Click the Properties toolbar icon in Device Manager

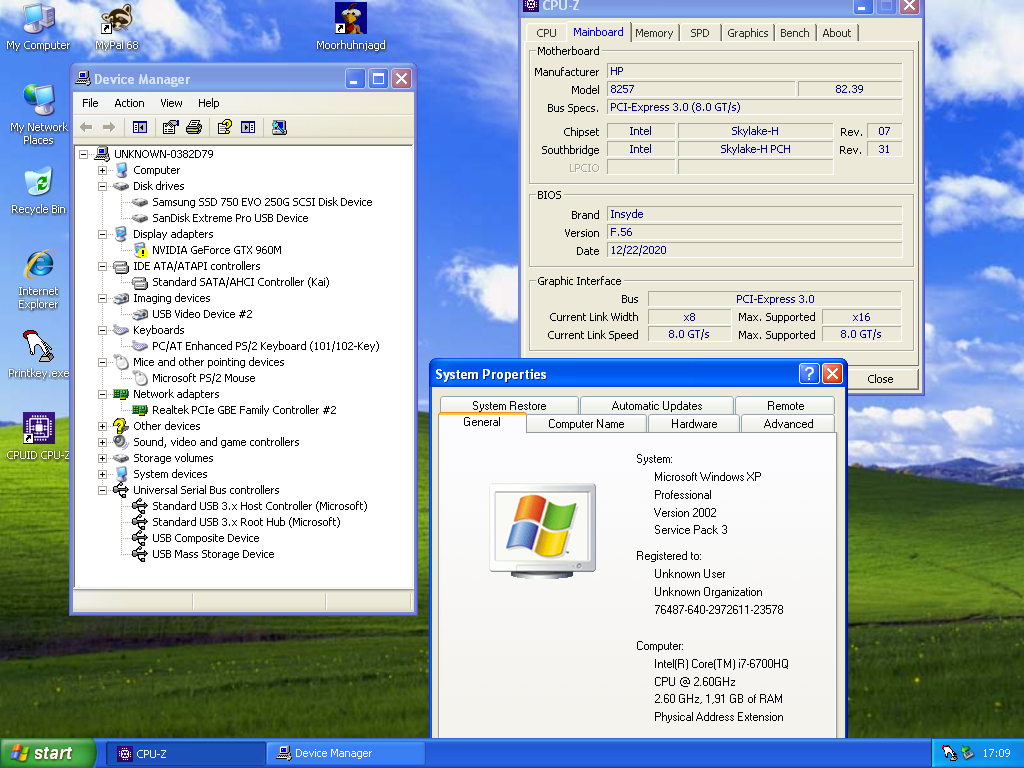point(170,127)
